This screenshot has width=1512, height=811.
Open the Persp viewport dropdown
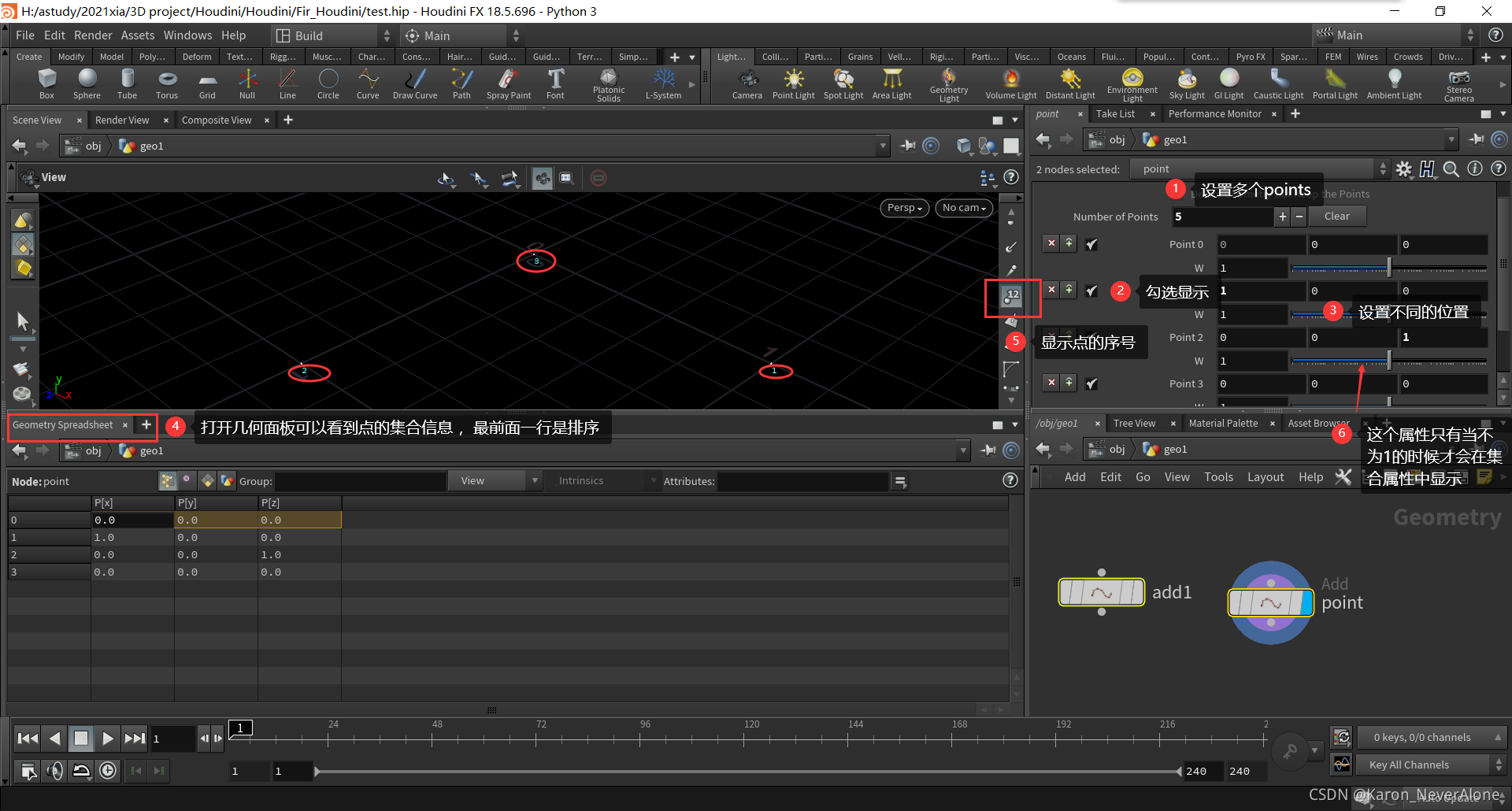904,208
